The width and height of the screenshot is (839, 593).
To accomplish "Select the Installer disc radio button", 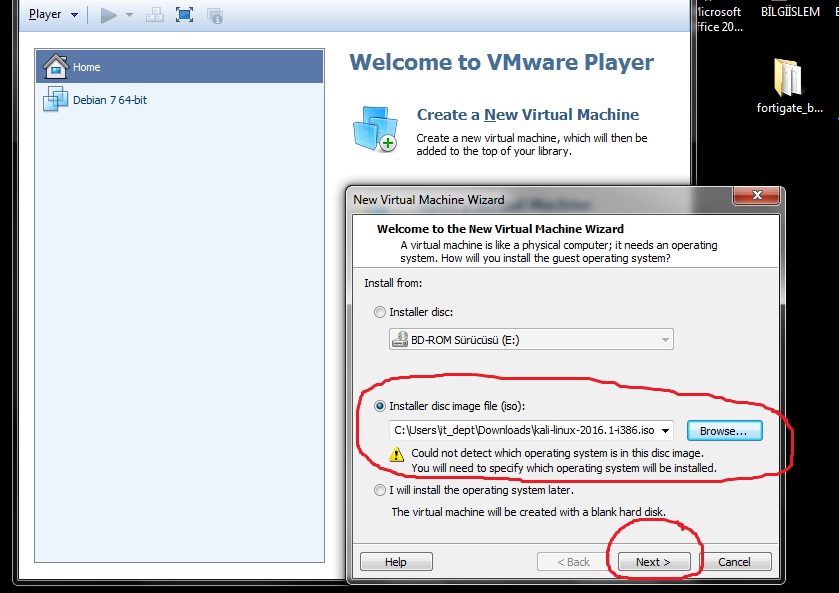I will [379, 312].
